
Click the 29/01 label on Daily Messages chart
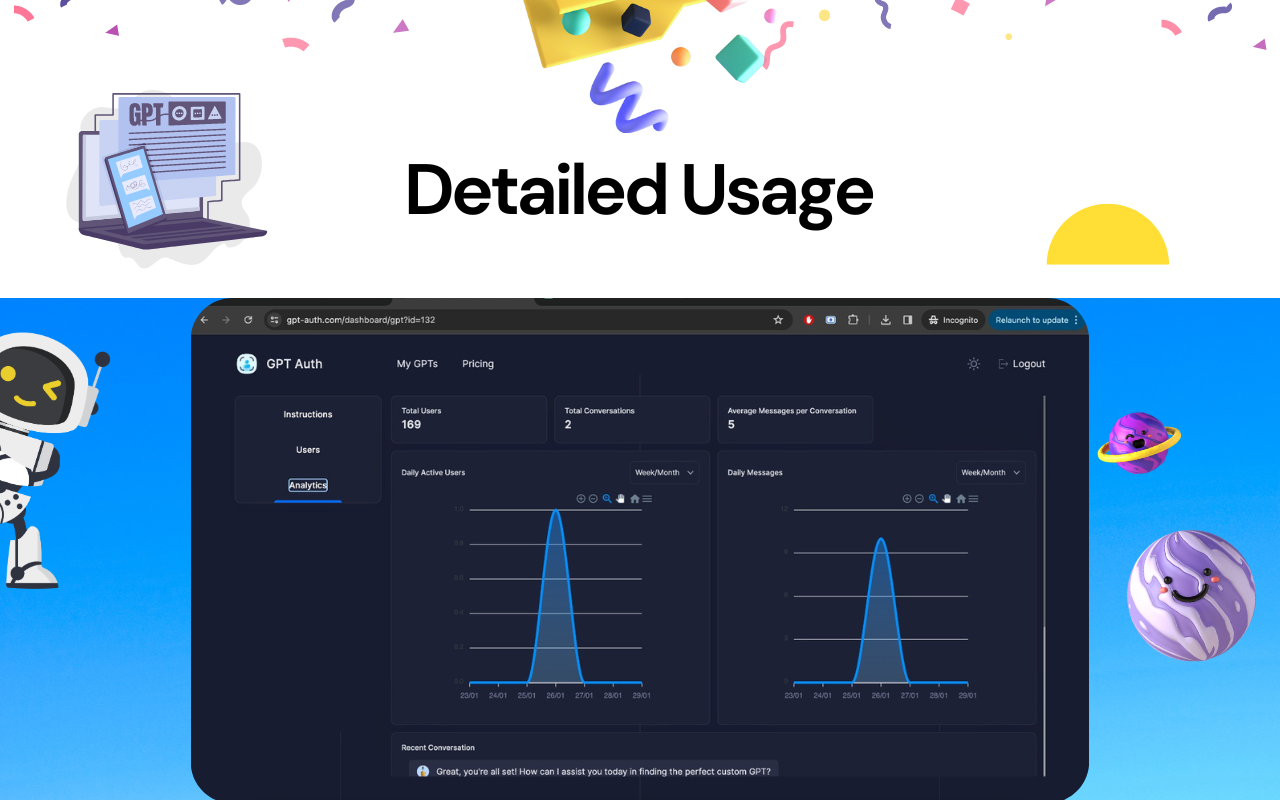tap(967, 695)
